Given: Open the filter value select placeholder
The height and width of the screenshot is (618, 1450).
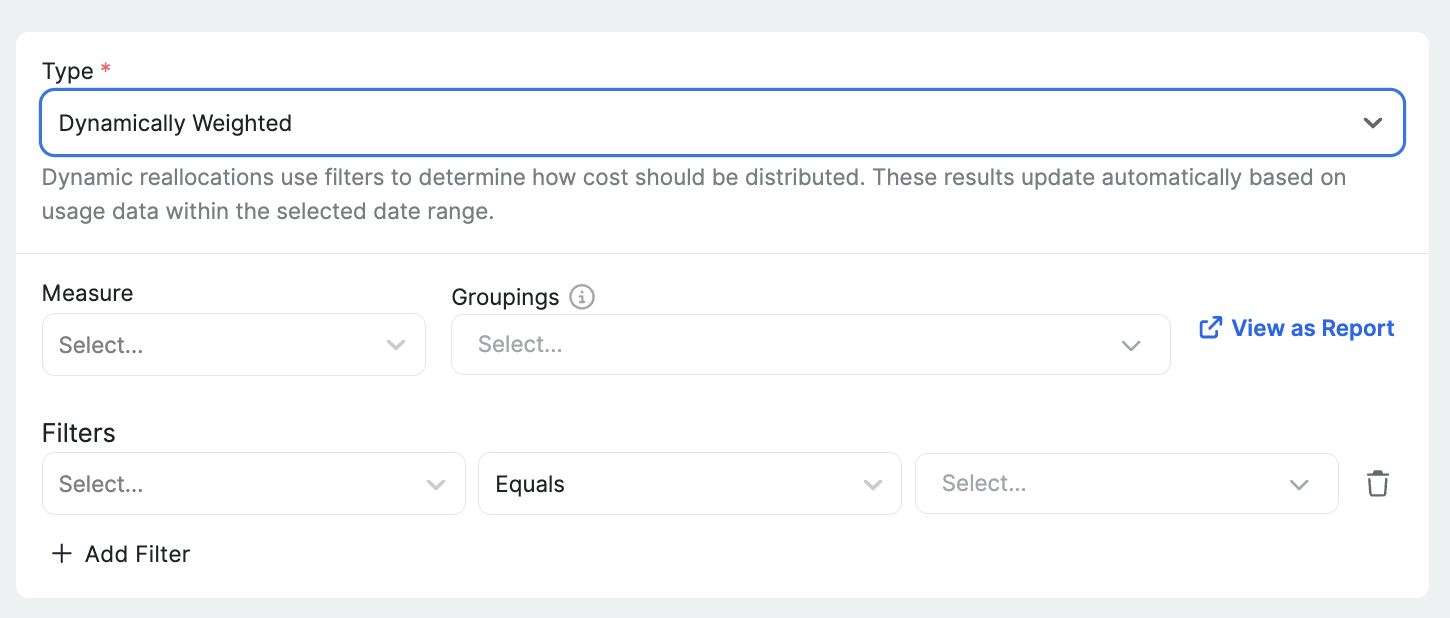Looking at the screenshot, I should (984, 484).
